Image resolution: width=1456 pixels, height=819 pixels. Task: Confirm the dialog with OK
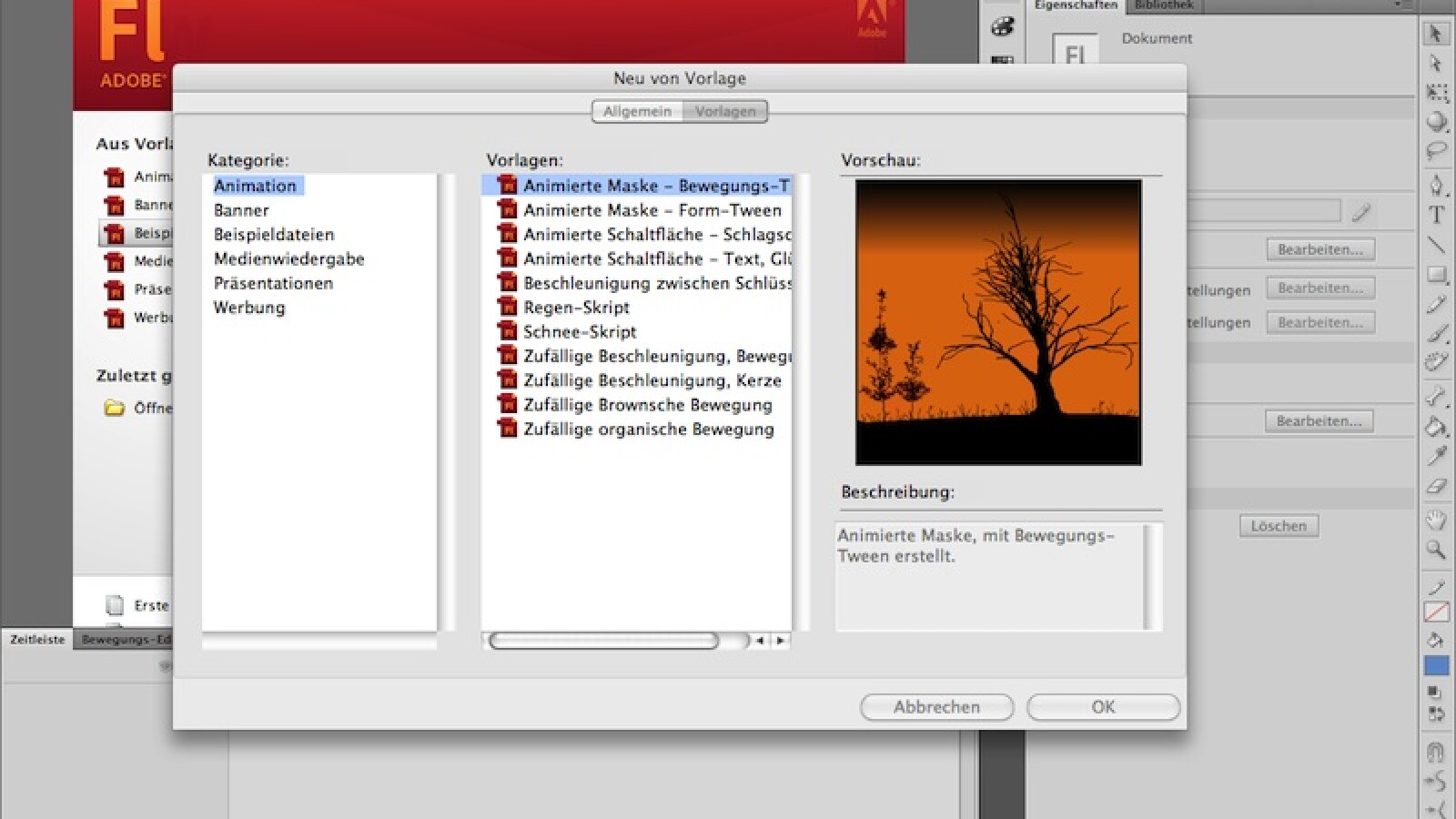click(x=1103, y=707)
